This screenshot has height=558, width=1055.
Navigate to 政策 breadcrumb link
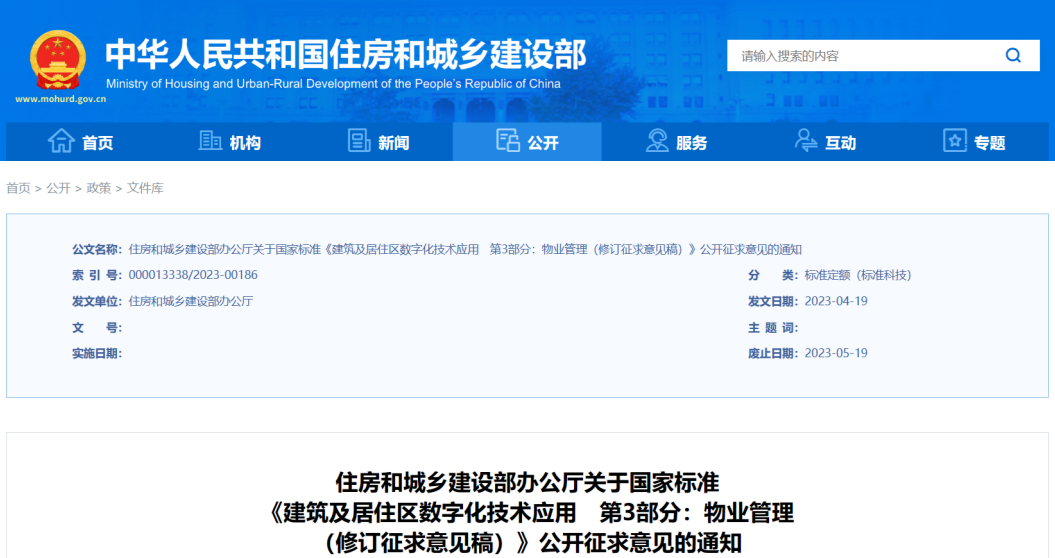(98, 188)
